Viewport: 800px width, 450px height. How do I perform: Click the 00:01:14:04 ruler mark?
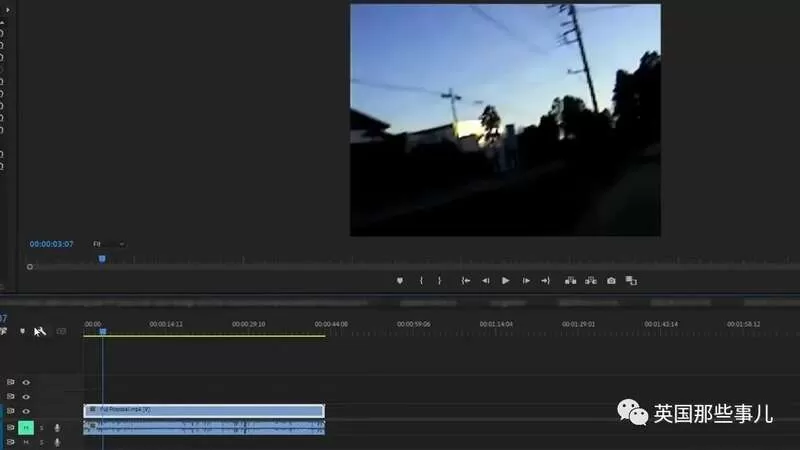pyautogui.click(x=496, y=324)
